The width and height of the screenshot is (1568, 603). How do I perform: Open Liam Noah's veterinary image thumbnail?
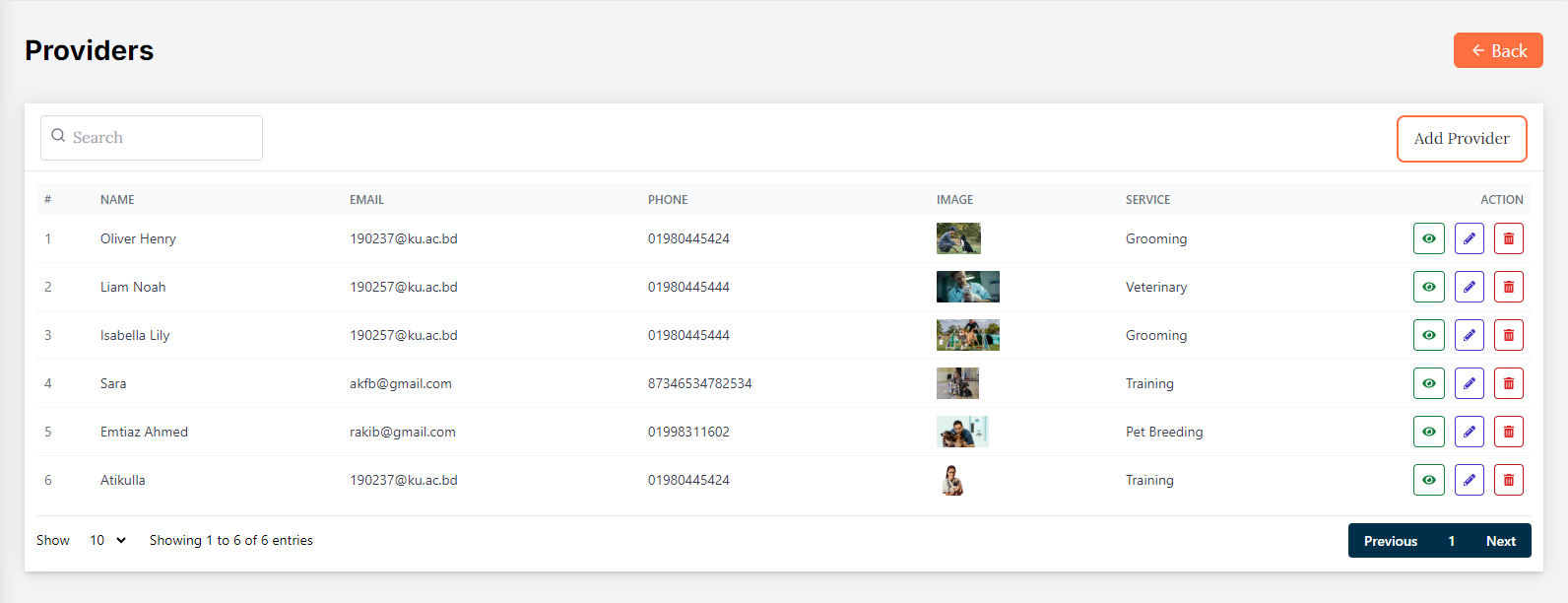pos(967,287)
